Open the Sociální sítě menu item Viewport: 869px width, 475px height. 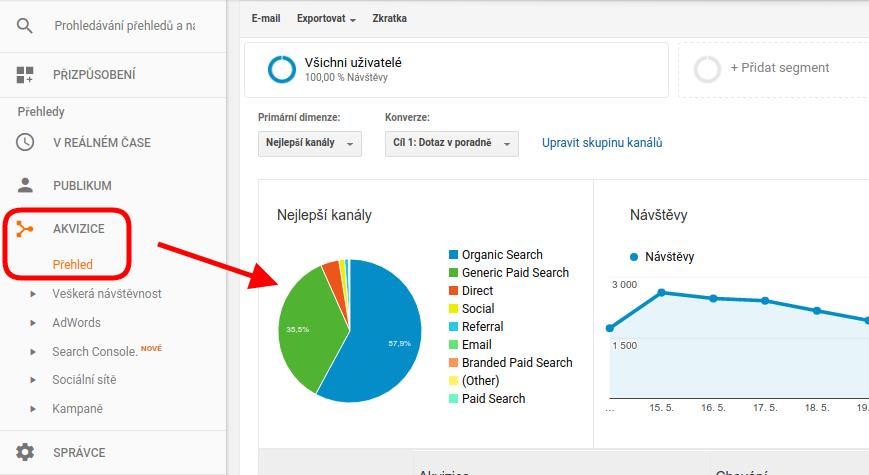pos(84,381)
